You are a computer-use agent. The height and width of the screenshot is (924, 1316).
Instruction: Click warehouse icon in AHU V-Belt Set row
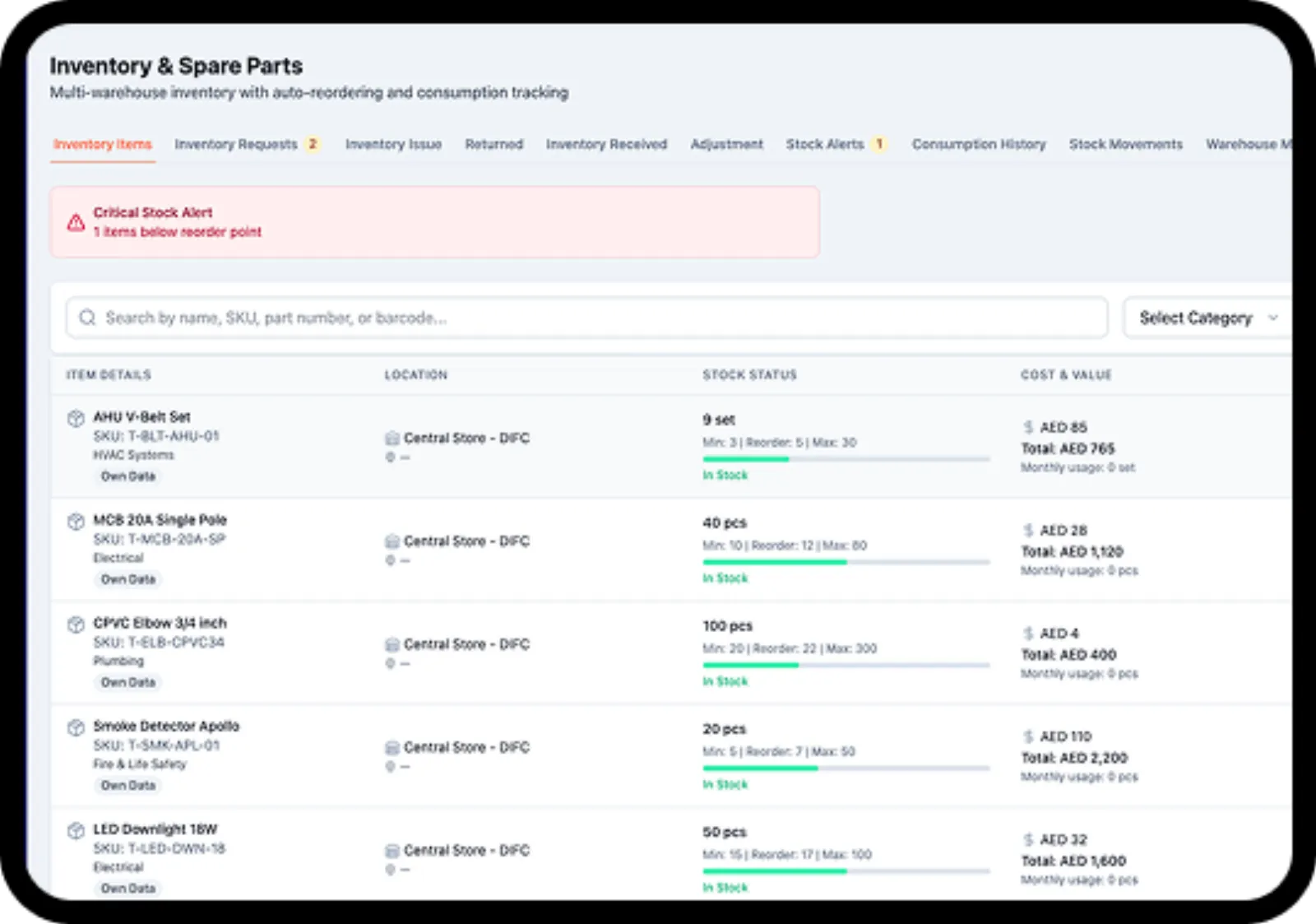tap(392, 439)
